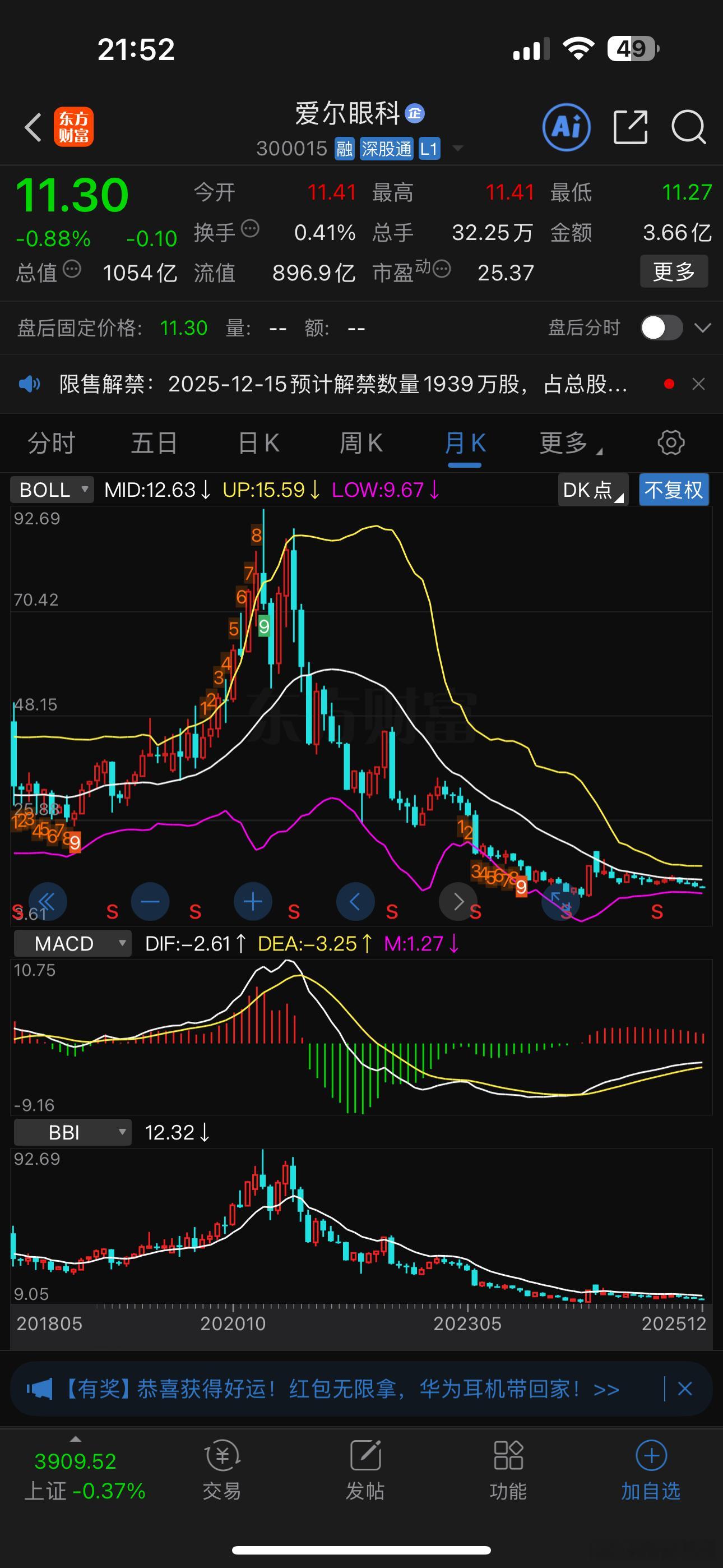
Task: Open chart settings gear icon
Action: (x=671, y=442)
